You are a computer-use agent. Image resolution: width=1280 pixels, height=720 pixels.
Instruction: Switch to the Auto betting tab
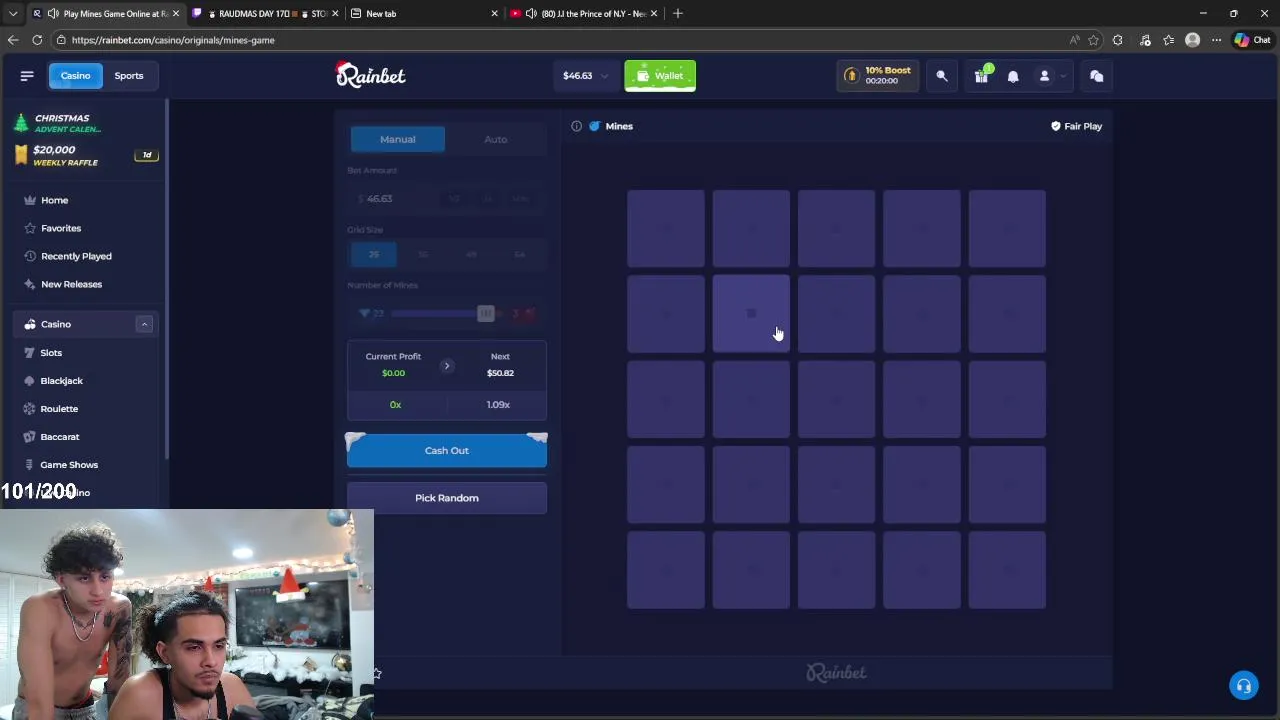(x=496, y=139)
